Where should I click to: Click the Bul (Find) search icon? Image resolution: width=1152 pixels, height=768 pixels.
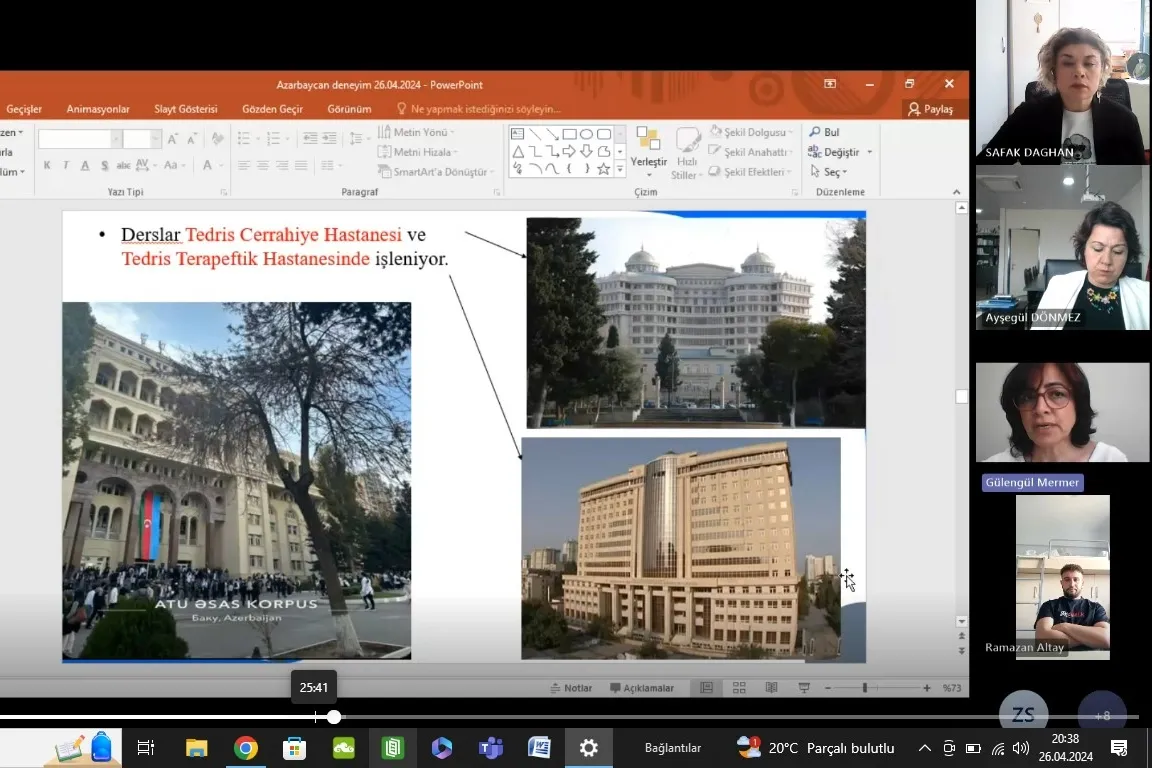(815, 132)
